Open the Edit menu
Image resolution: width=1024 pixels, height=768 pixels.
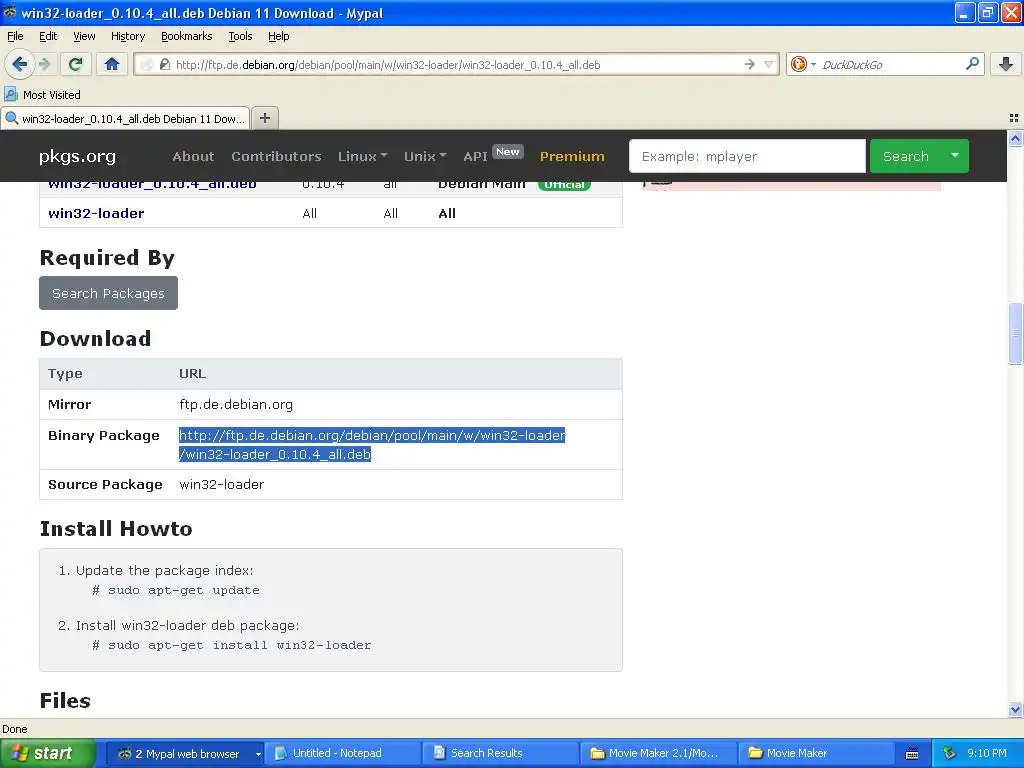48,36
